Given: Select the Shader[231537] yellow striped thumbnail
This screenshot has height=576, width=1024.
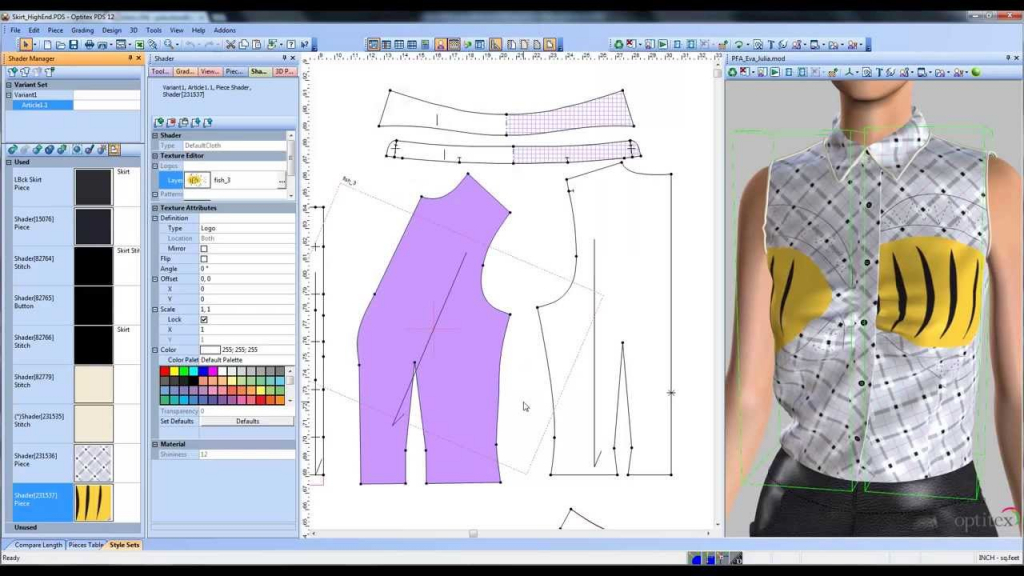Looking at the screenshot, I should (x=93, y=502).
